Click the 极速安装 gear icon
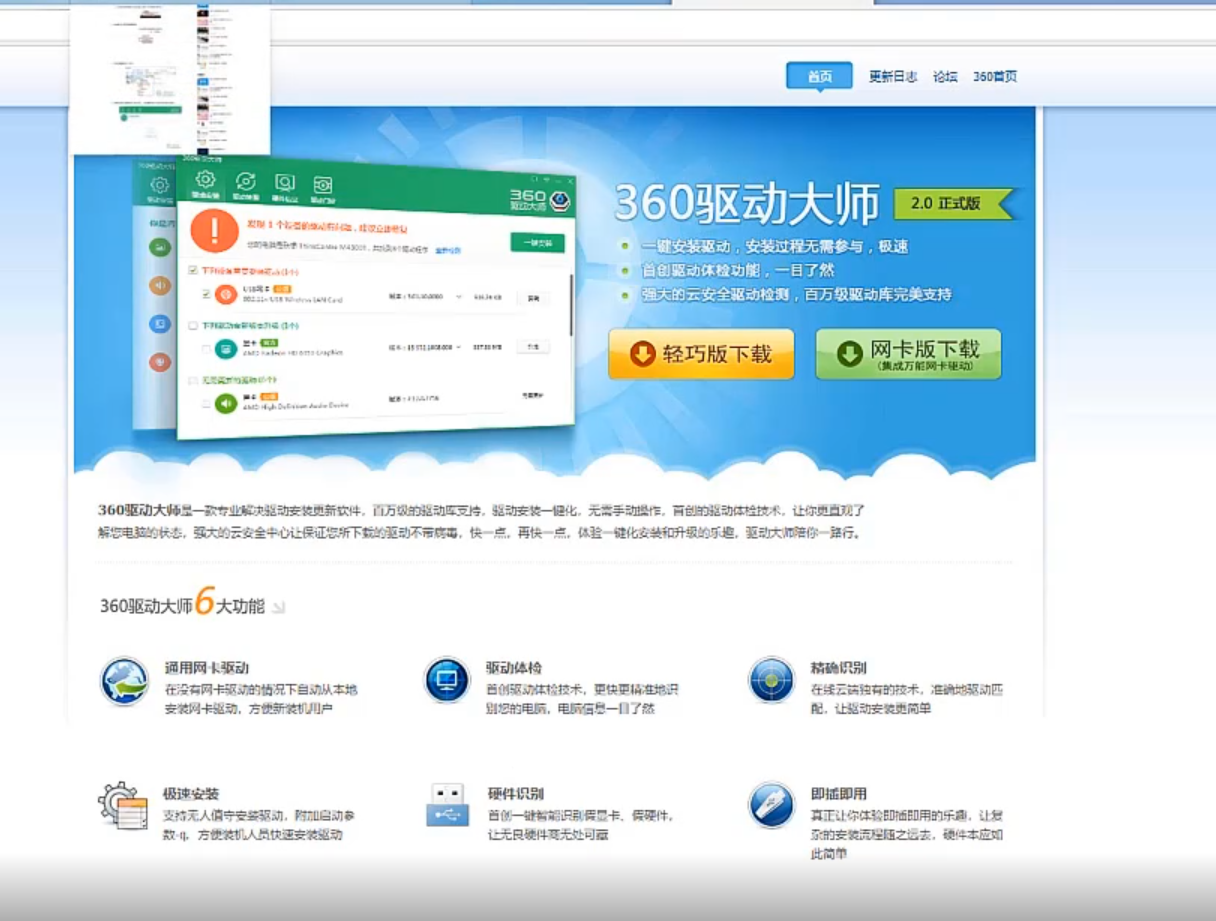Screen dimensions: 1216x921 tap(123, 806)
